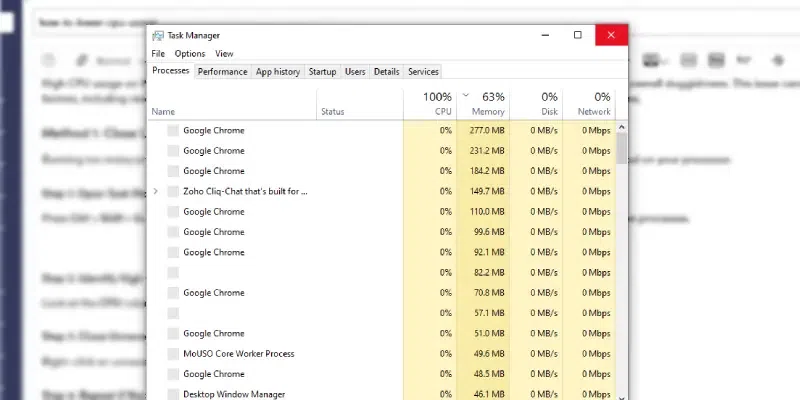This screenshot has width=800, height=400.
Task: Click the scroll up arrow of the process list
Action: pyautogui.click(x=621, y=127)
